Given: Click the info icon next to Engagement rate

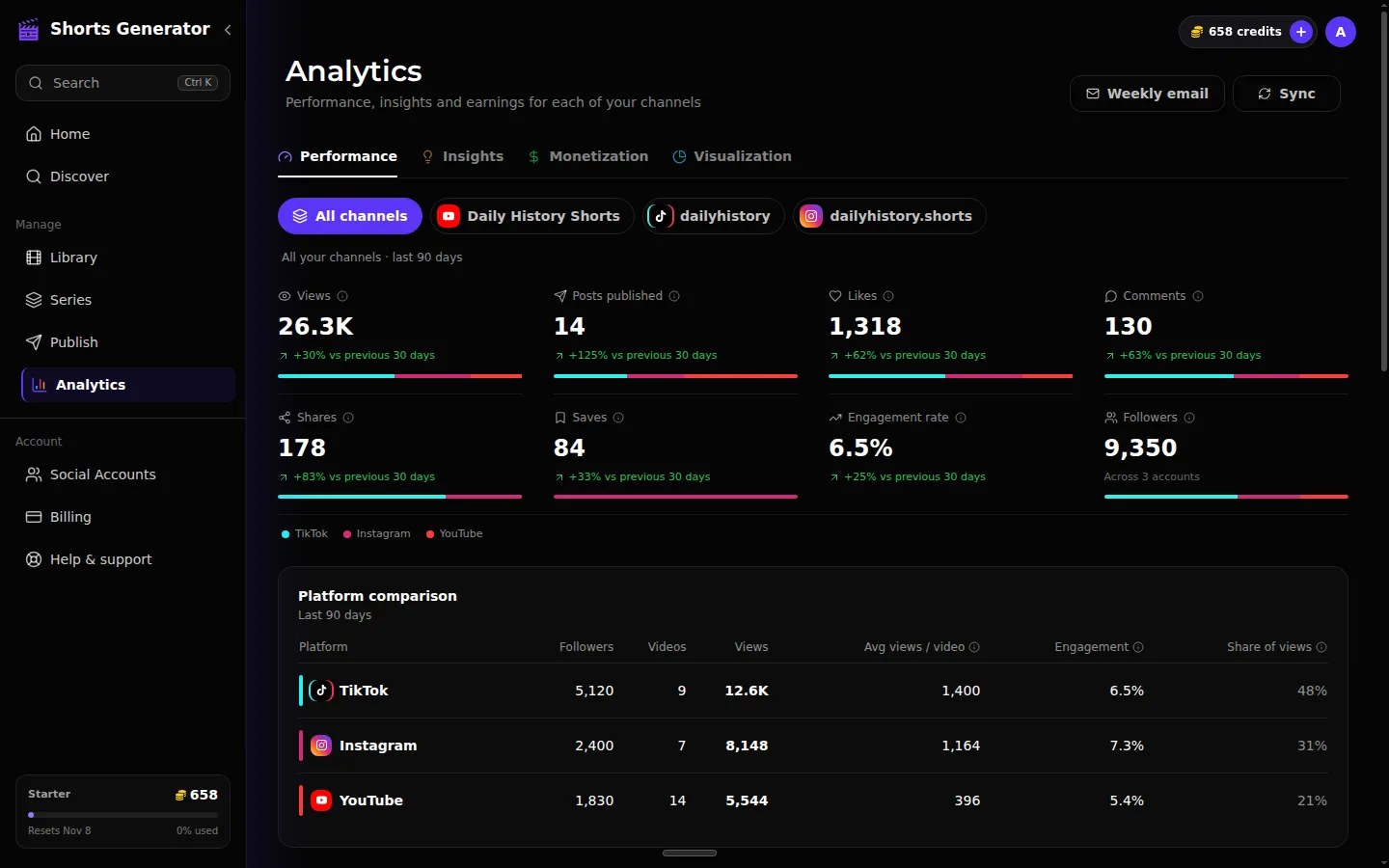Looking at the screenshot, I should click(x=961, y=418).
